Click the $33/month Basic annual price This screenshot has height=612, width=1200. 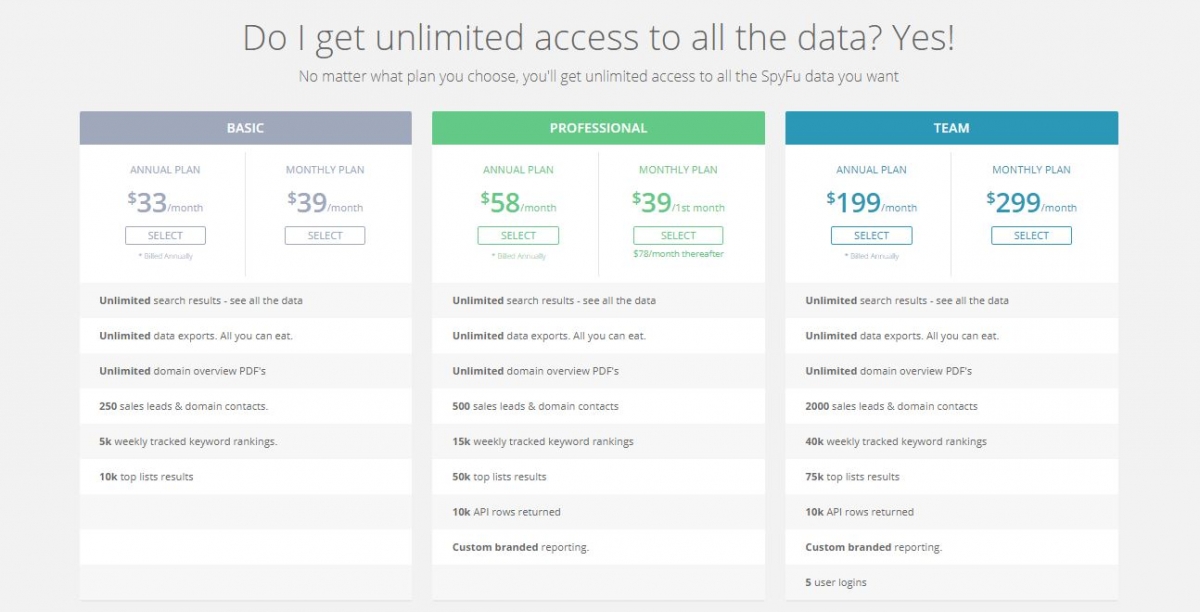(165, 204)
